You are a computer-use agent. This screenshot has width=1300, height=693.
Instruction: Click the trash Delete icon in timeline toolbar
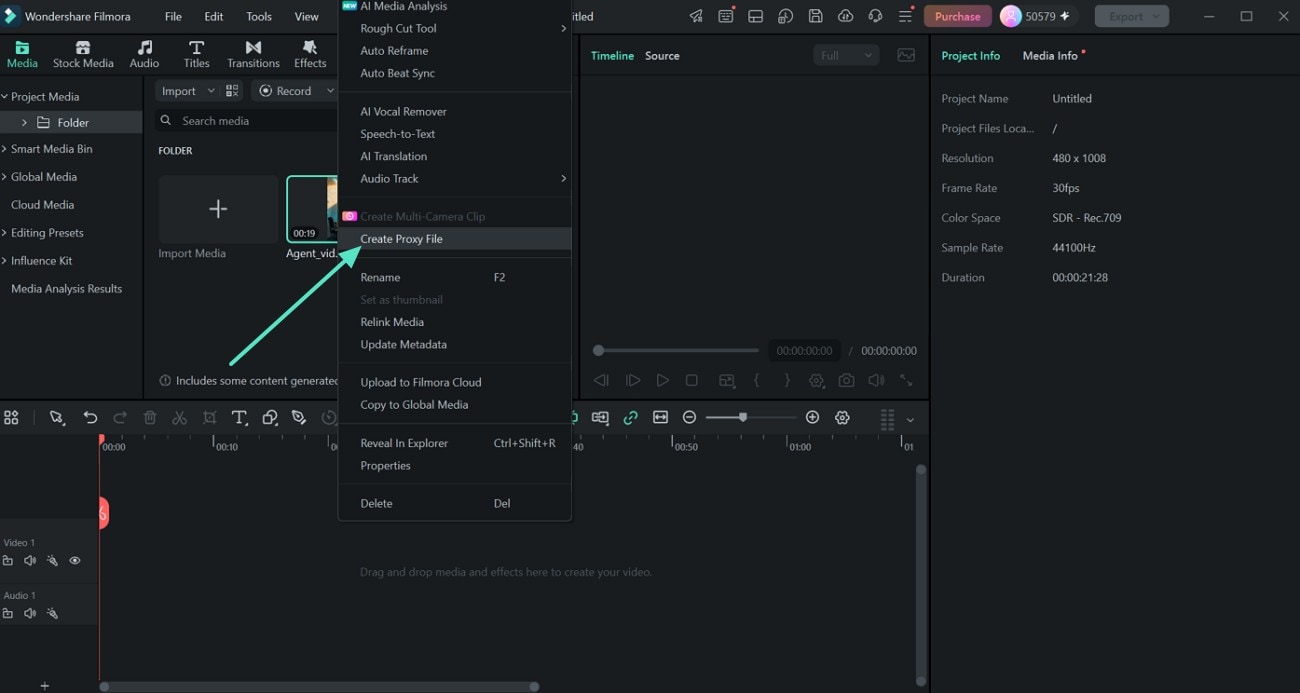coord(150,418)
